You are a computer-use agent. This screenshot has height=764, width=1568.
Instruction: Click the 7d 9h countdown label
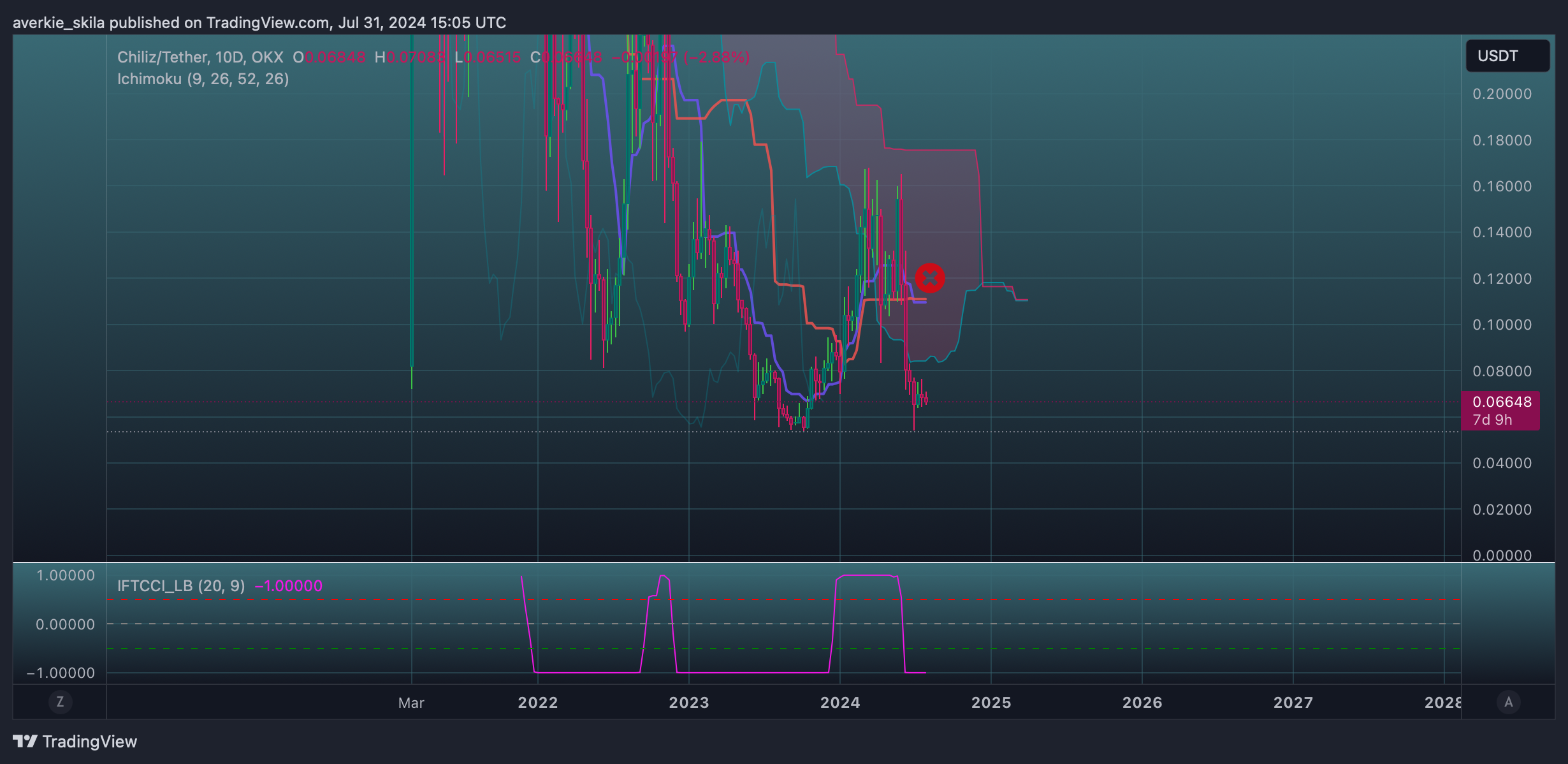(1492, 420)
